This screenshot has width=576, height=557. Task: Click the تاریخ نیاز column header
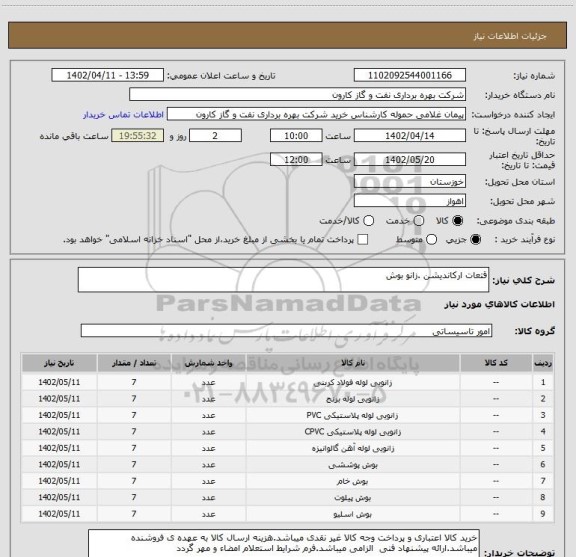pos(59,363)
